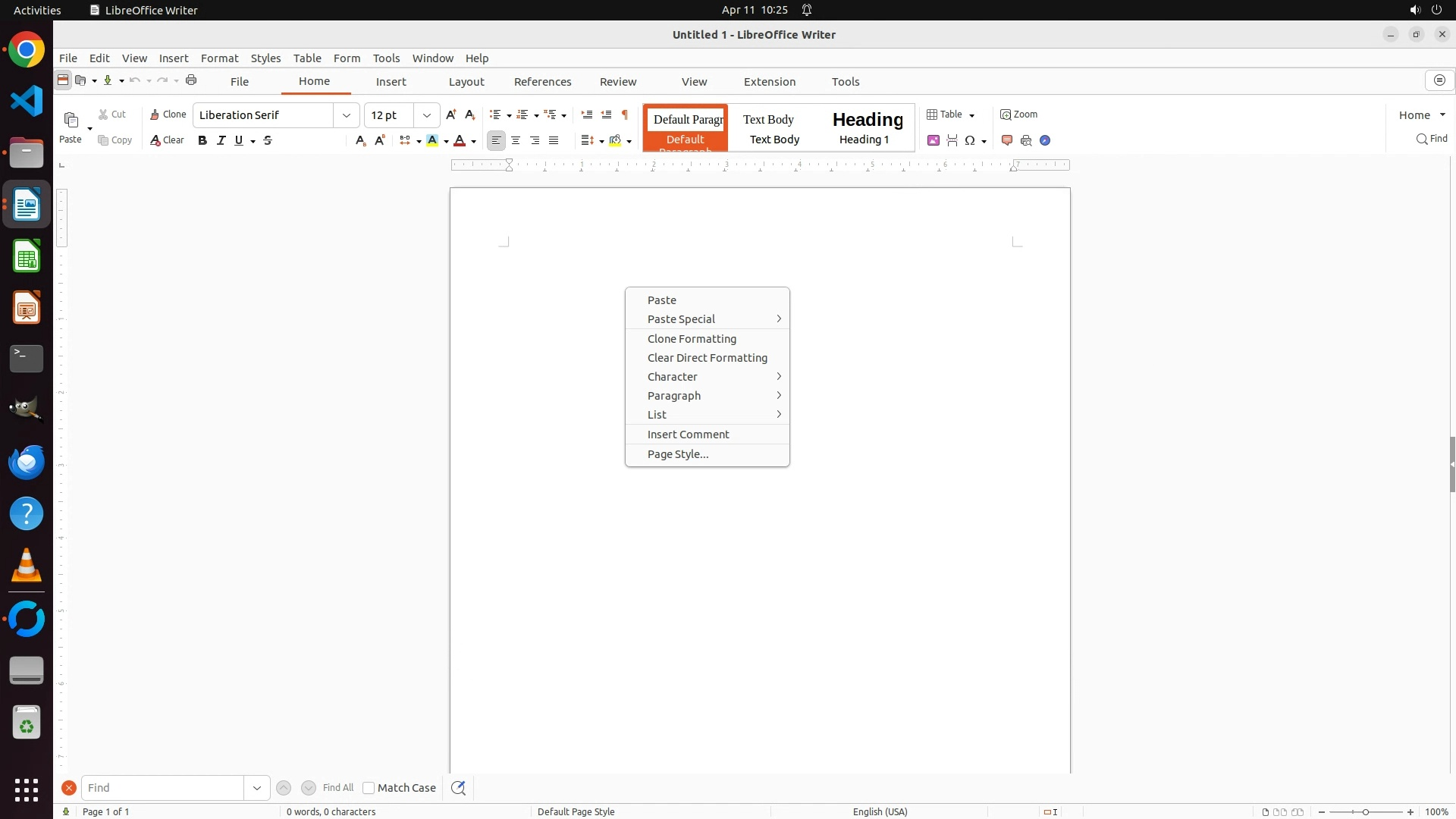Select Page Style in context menu
The width and height of the screenshot is (1456, 819).
[x=678, y=454]
